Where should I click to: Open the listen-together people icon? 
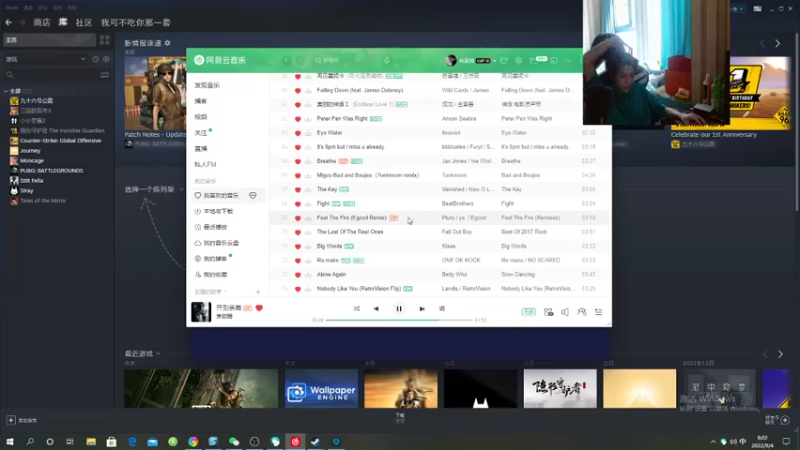(x=582, y=312)
